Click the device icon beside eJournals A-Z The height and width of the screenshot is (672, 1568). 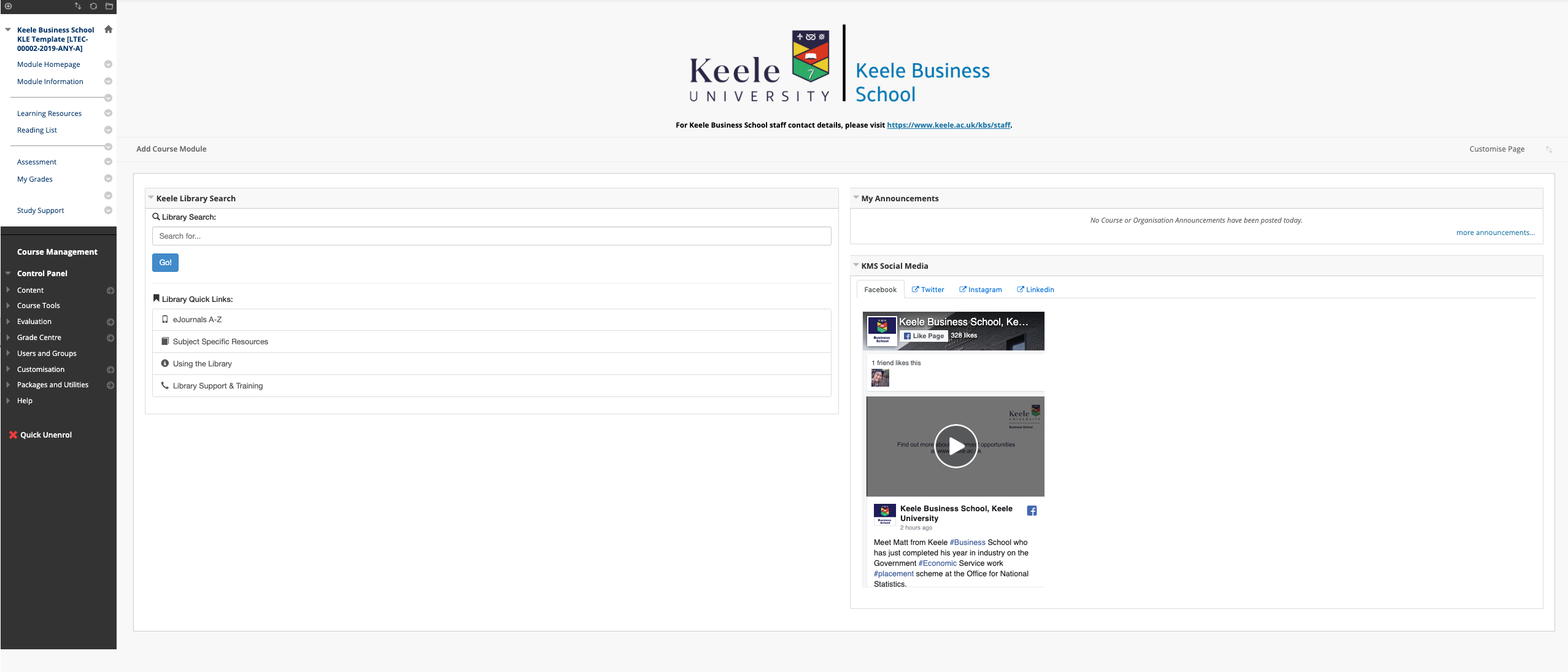point(164,319)
